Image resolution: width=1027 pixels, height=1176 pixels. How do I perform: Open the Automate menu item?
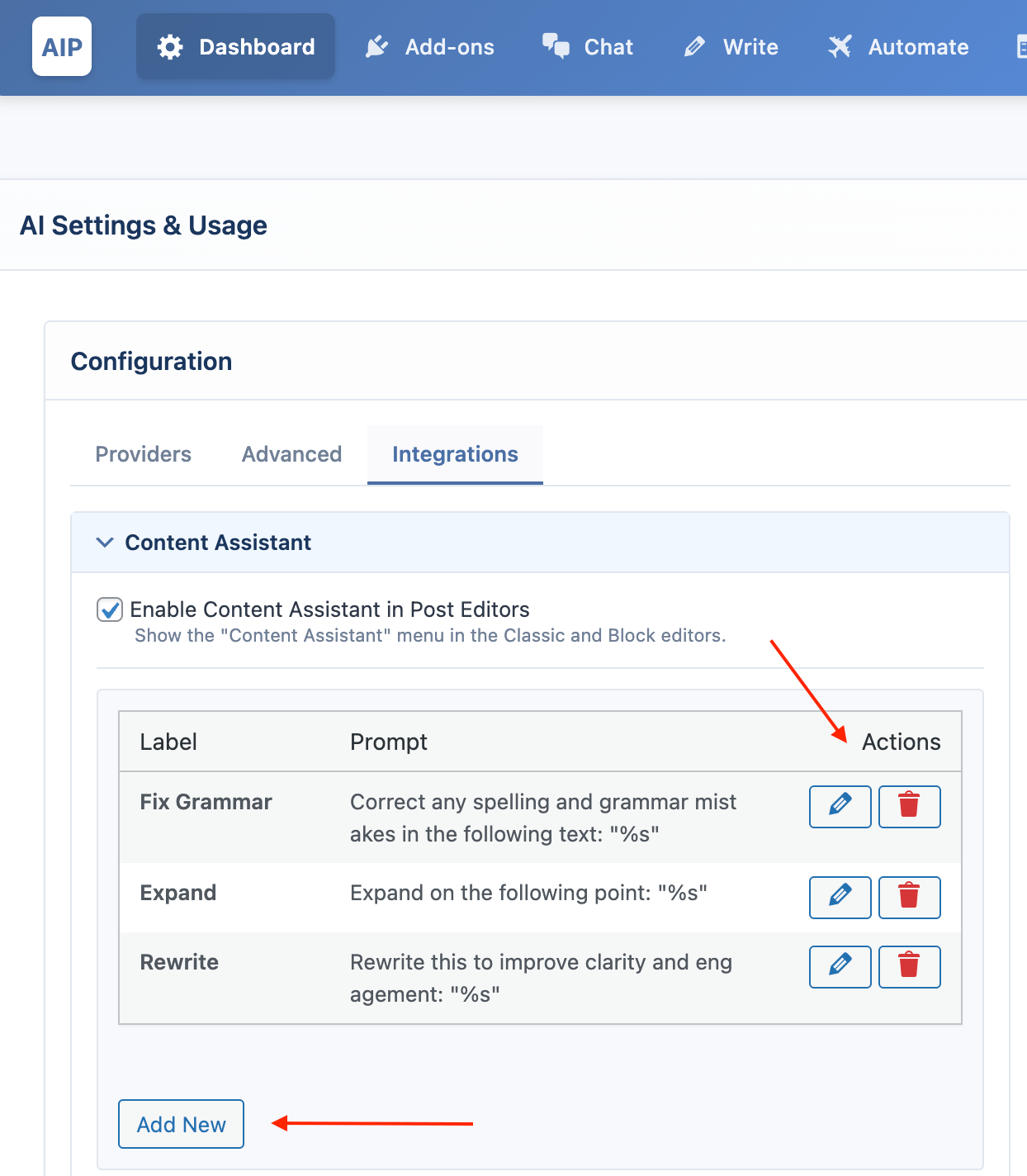pos(899,47)
